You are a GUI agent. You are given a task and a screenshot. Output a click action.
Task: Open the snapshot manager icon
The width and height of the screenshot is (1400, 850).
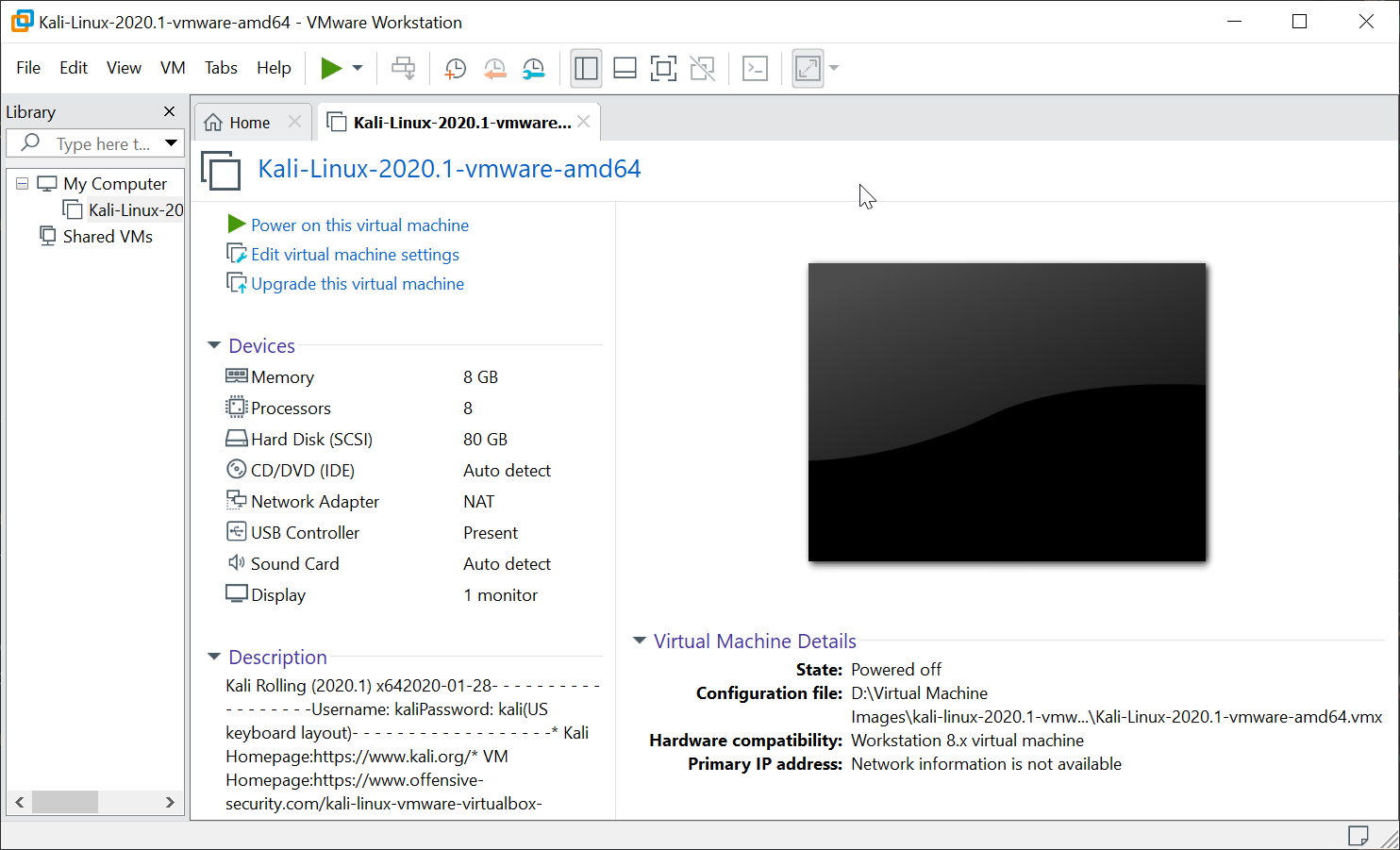click(534, 68)
